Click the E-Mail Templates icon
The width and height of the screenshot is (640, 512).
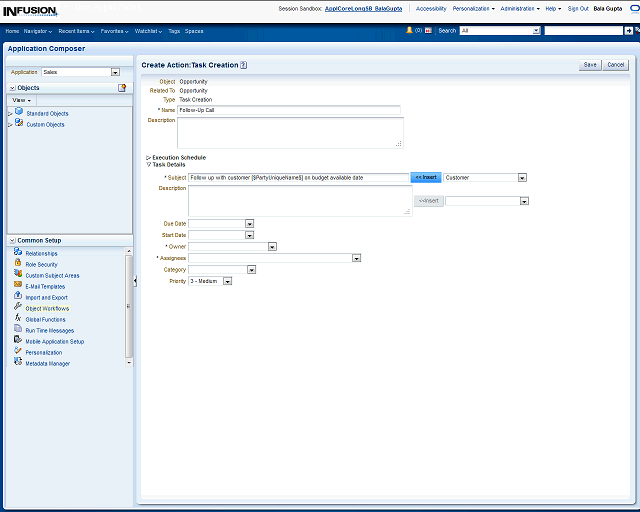tap(18, 286)
